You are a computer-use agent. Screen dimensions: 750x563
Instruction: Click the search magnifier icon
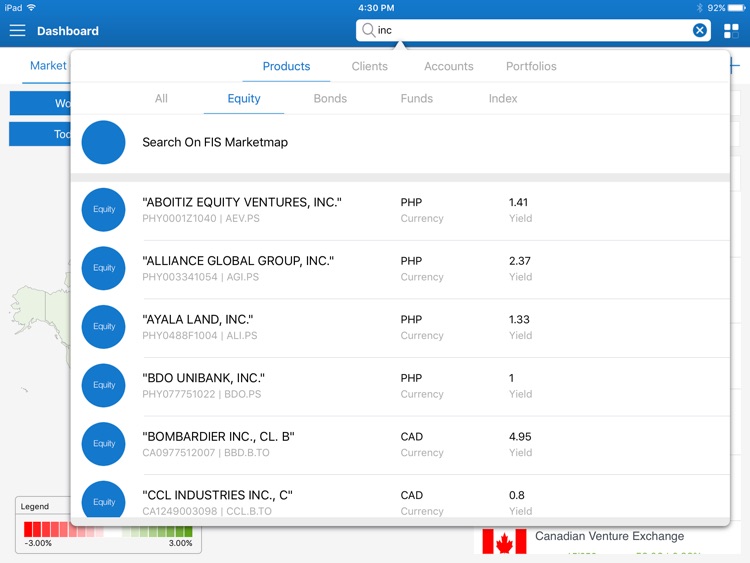coord(368,30)
